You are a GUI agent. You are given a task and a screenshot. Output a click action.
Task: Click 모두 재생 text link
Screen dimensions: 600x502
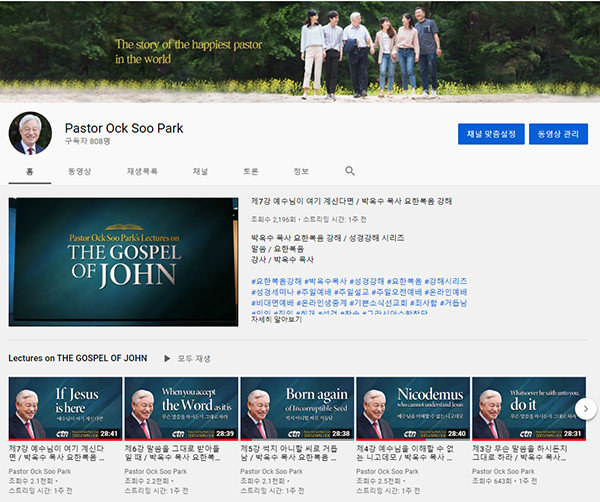pyautogui.click(x=194, y=359)
